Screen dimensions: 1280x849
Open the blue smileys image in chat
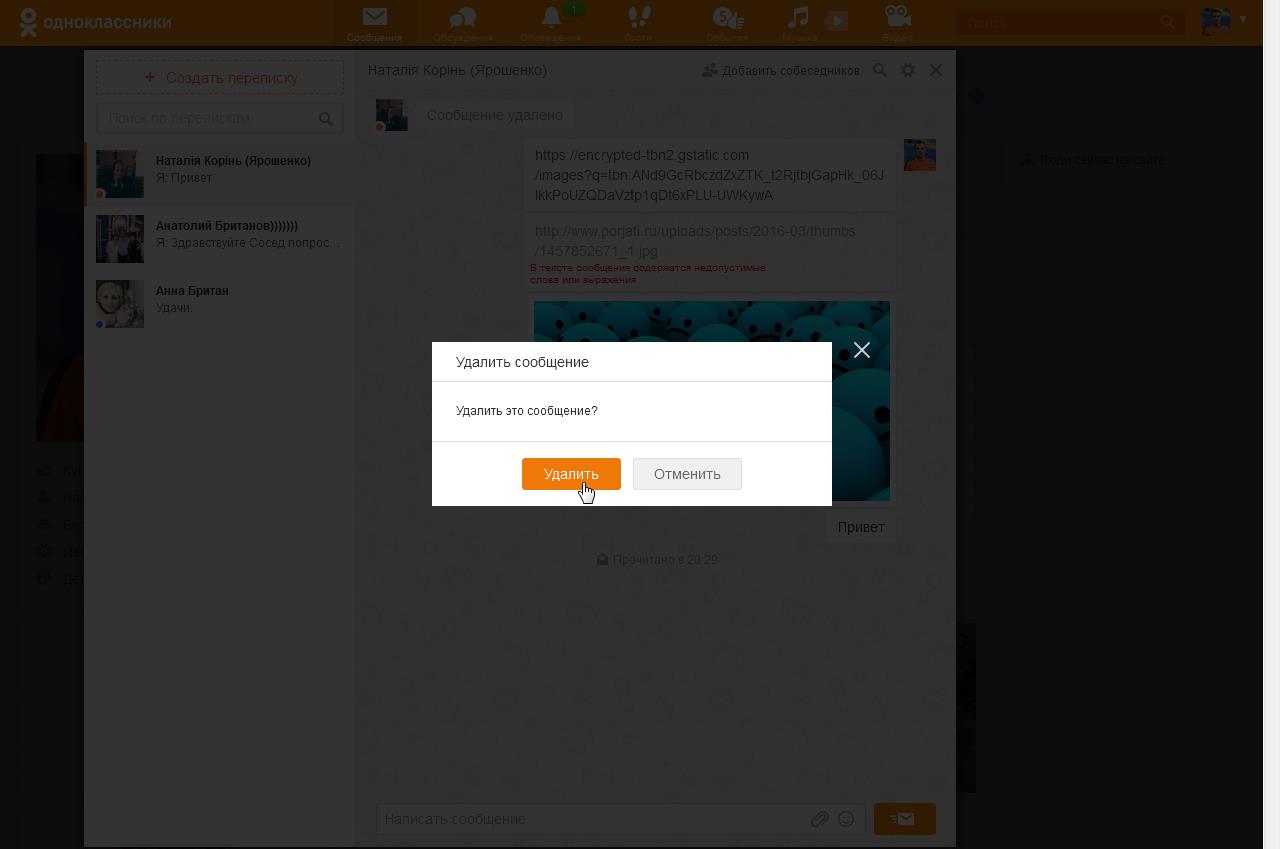coord(712,400)
